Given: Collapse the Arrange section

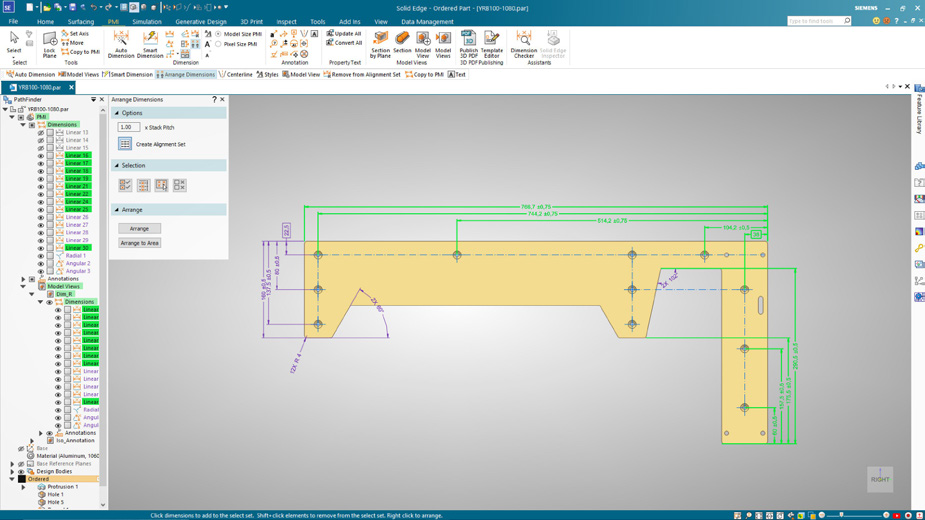Looking at the screenshot, I should (x=116, y=210).
